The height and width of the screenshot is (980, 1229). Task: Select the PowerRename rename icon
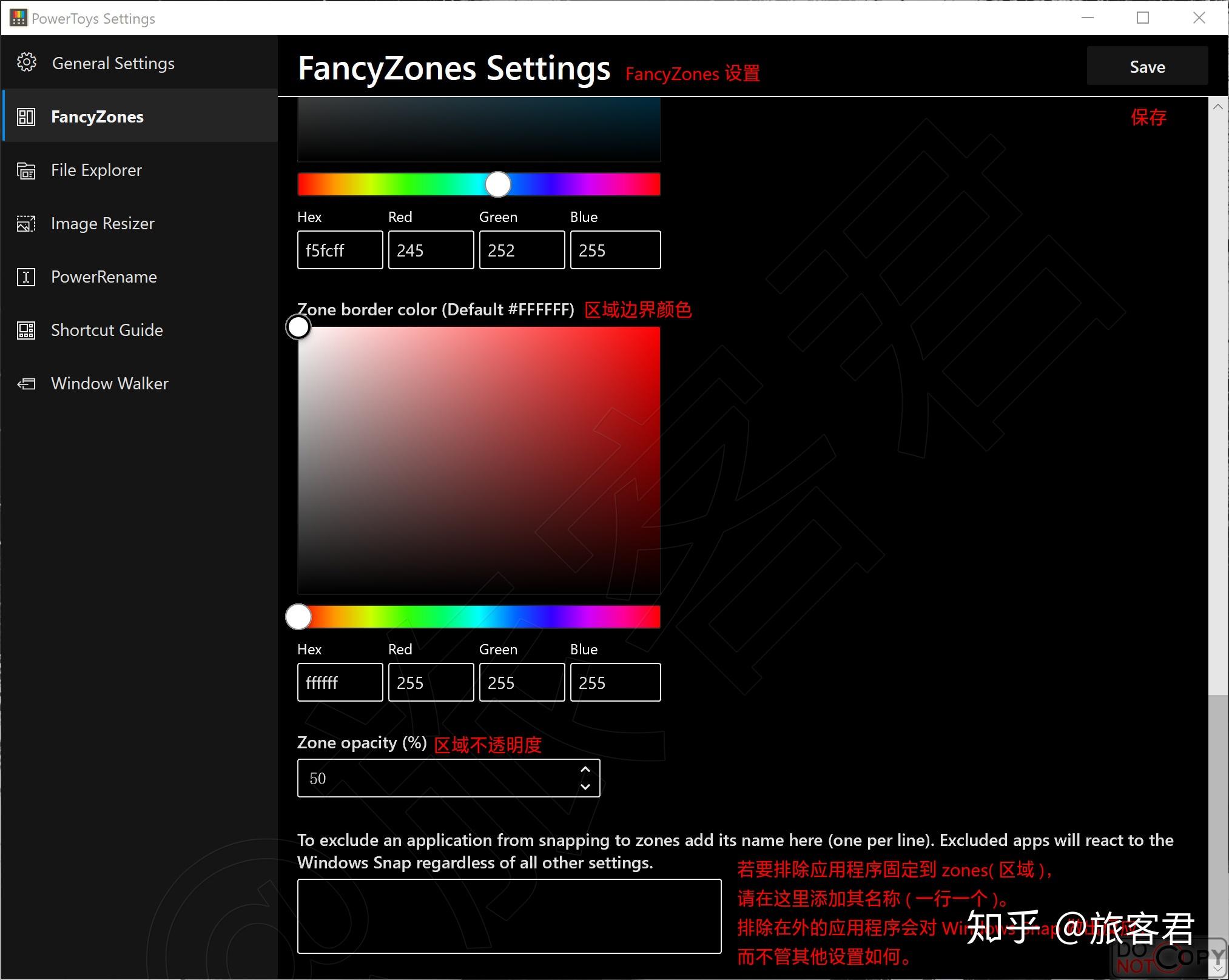point(27,277)
